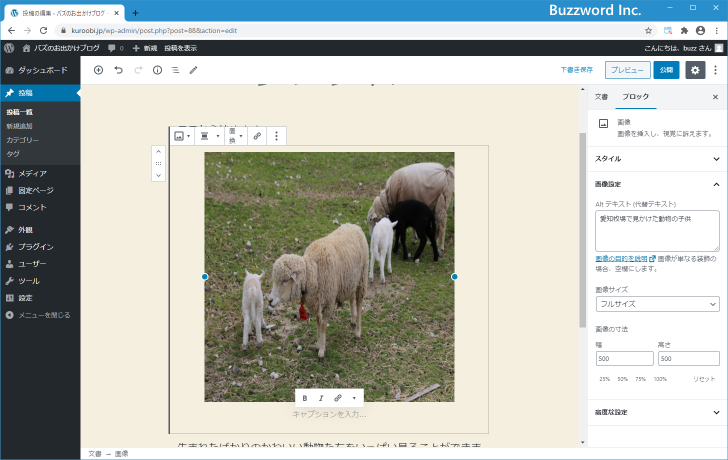Move image block down
The width and height of the screenshot is (728, 460).
coord(158,175)
